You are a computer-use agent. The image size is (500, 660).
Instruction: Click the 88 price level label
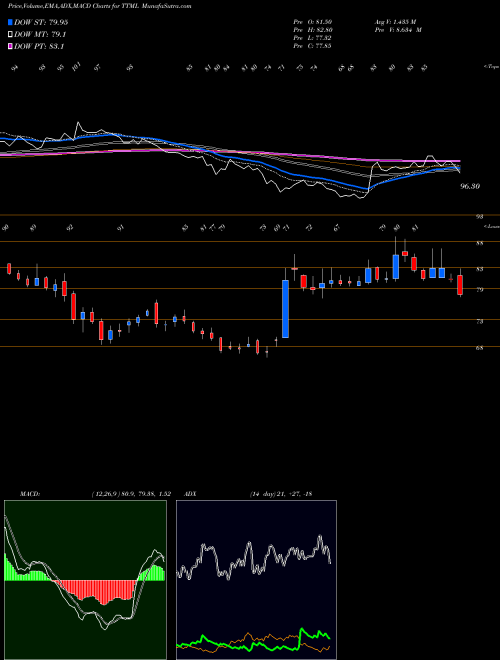tap(480, 243)
